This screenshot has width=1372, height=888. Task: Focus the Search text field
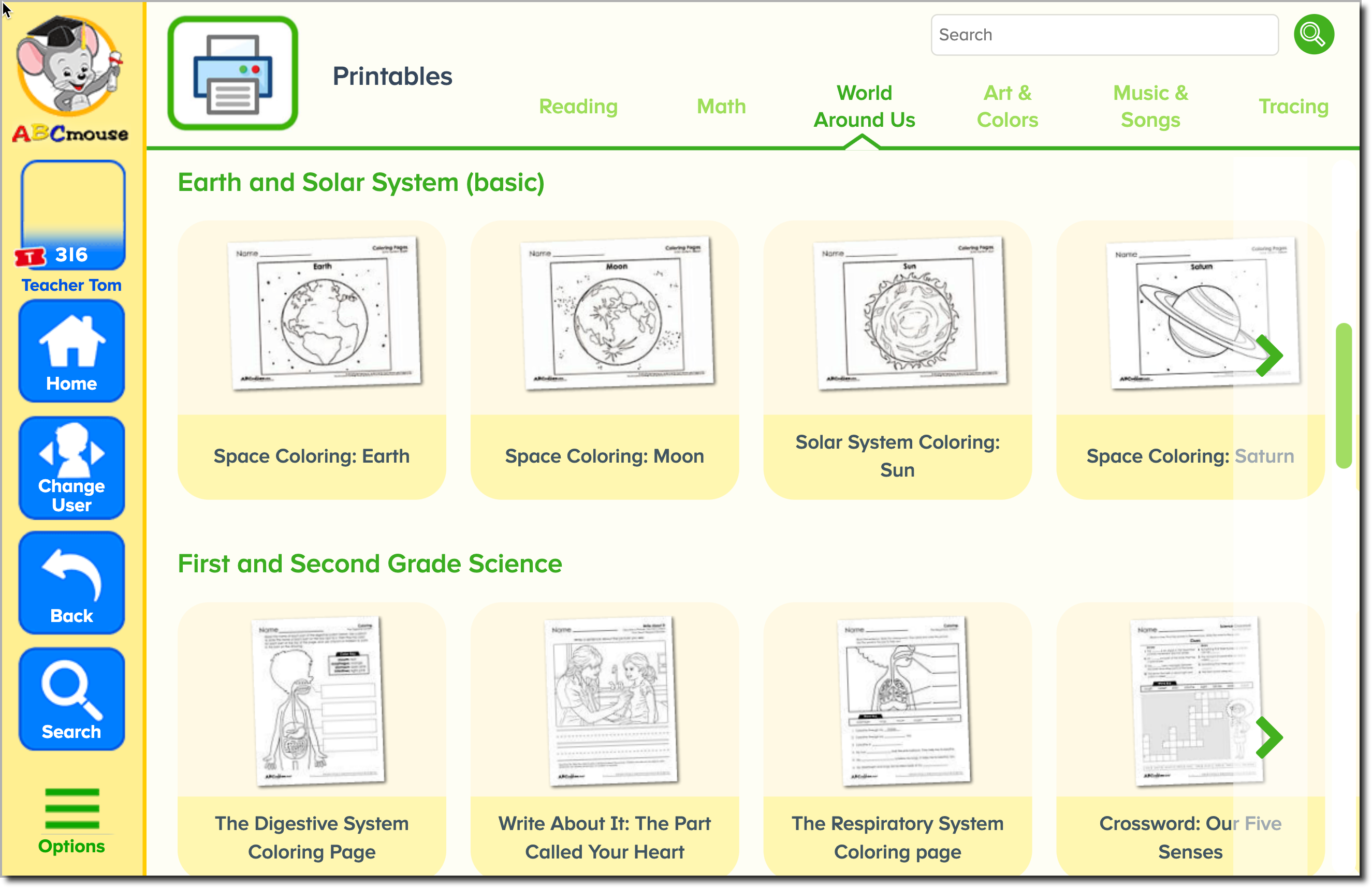click(x=1104, y=35)
